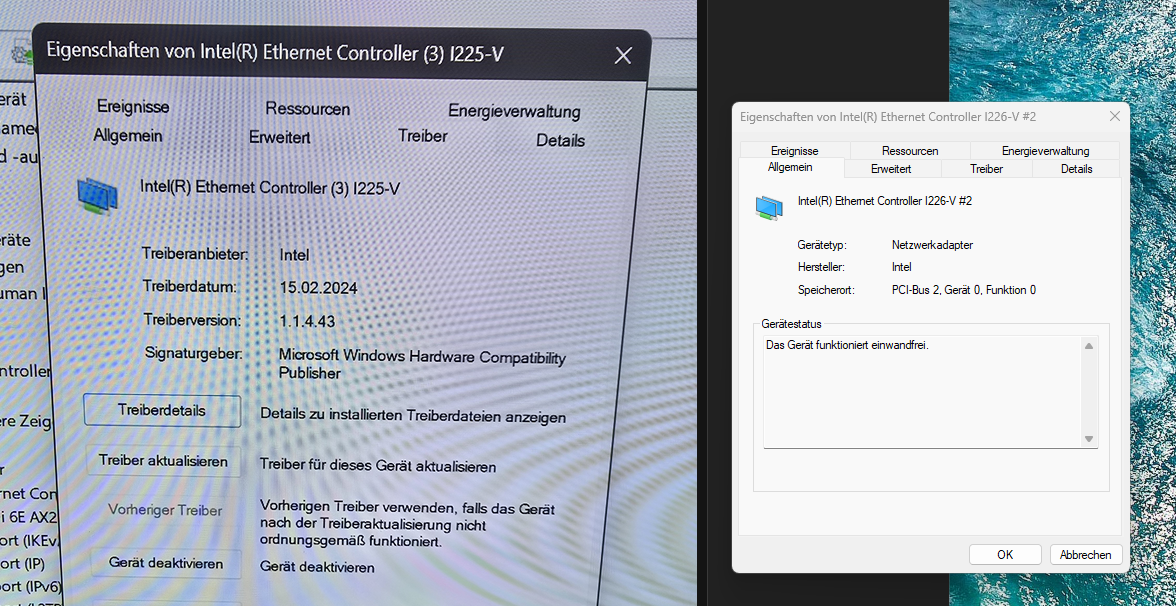Click Treiberanbieter value Intel
This screenshot has height=606, width=1176.
coord(294,255)
